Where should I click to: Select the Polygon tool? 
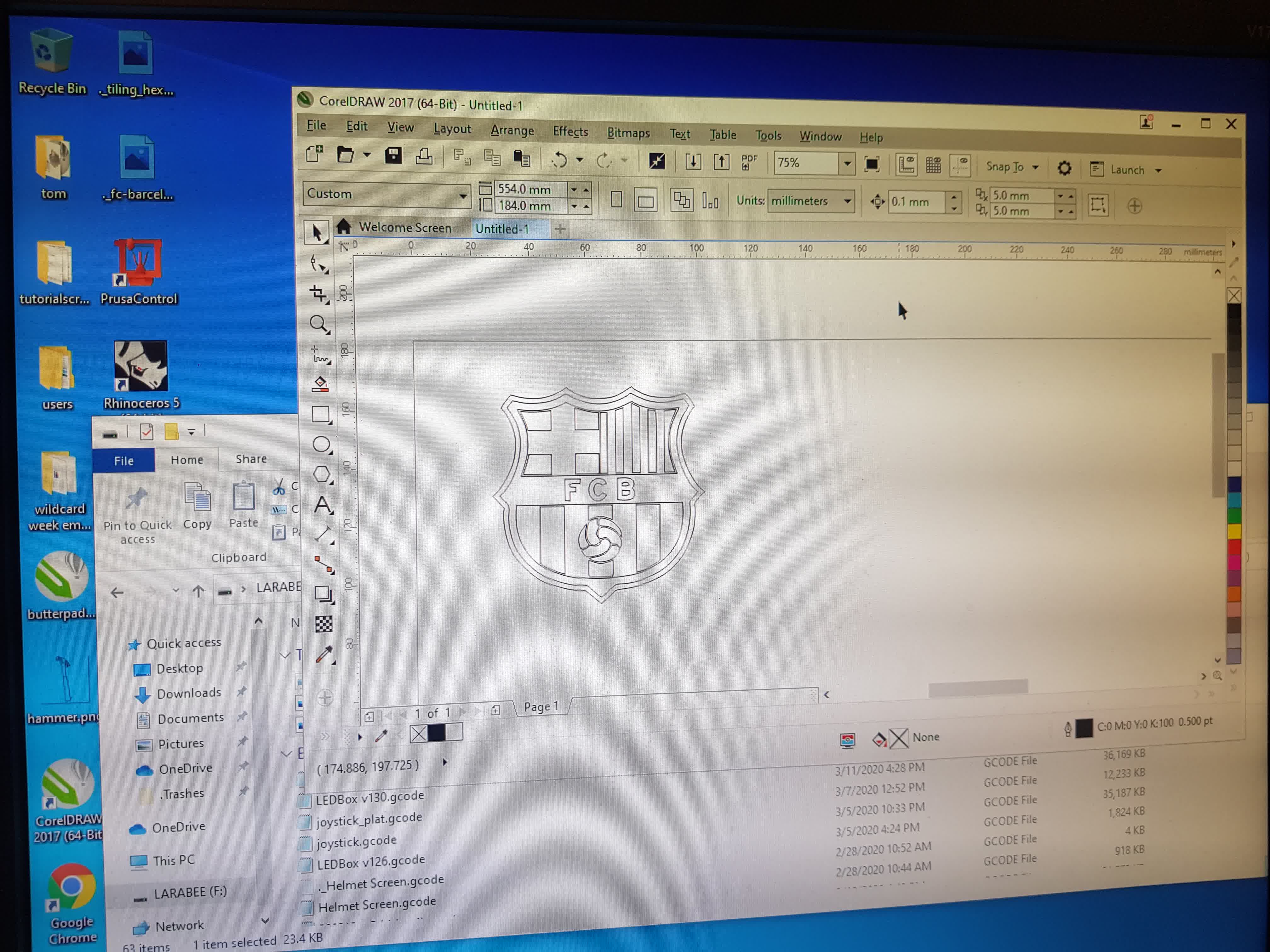pos(322,474)
